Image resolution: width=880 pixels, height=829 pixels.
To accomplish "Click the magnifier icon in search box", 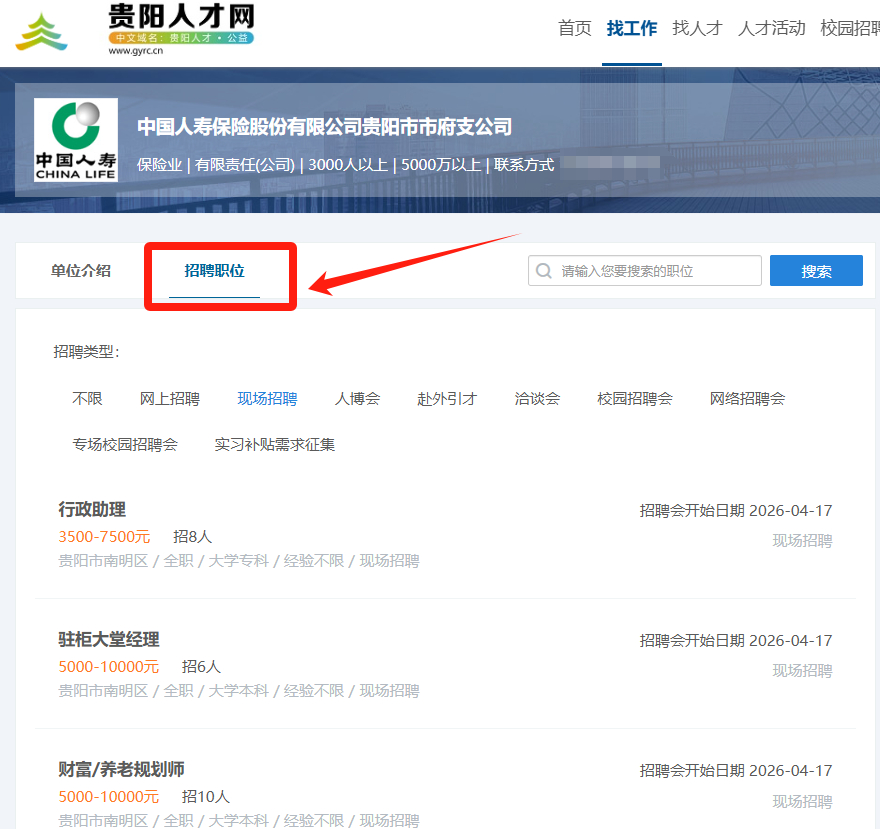I will click(x=543, y=271).
